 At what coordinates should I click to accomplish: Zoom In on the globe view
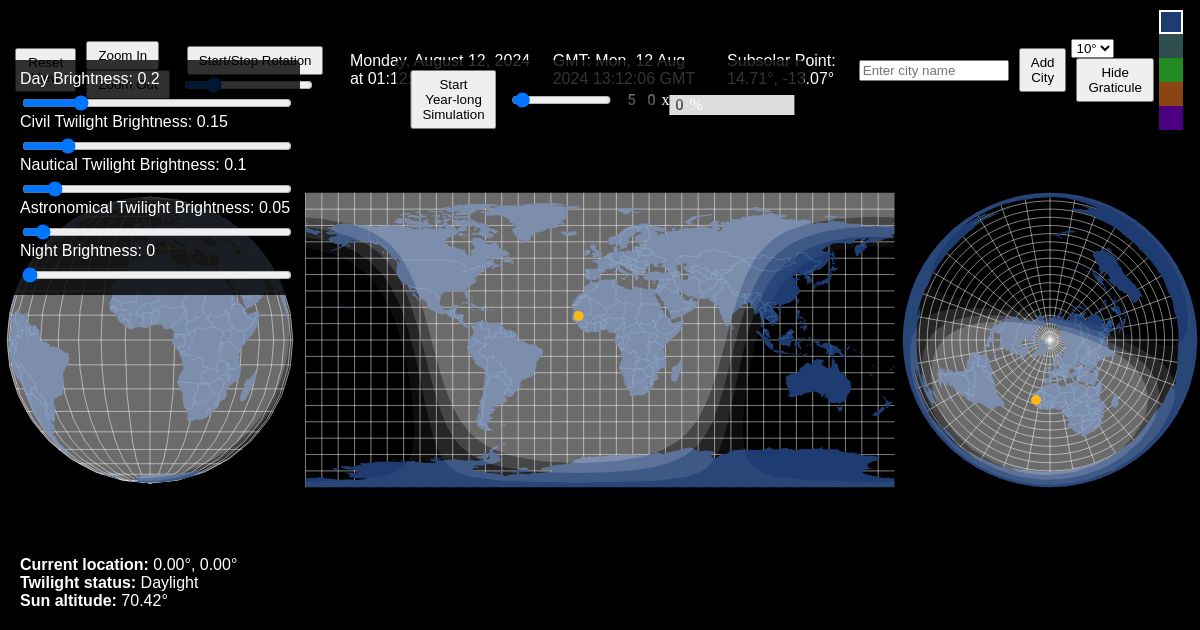click(x=122, y=55)
